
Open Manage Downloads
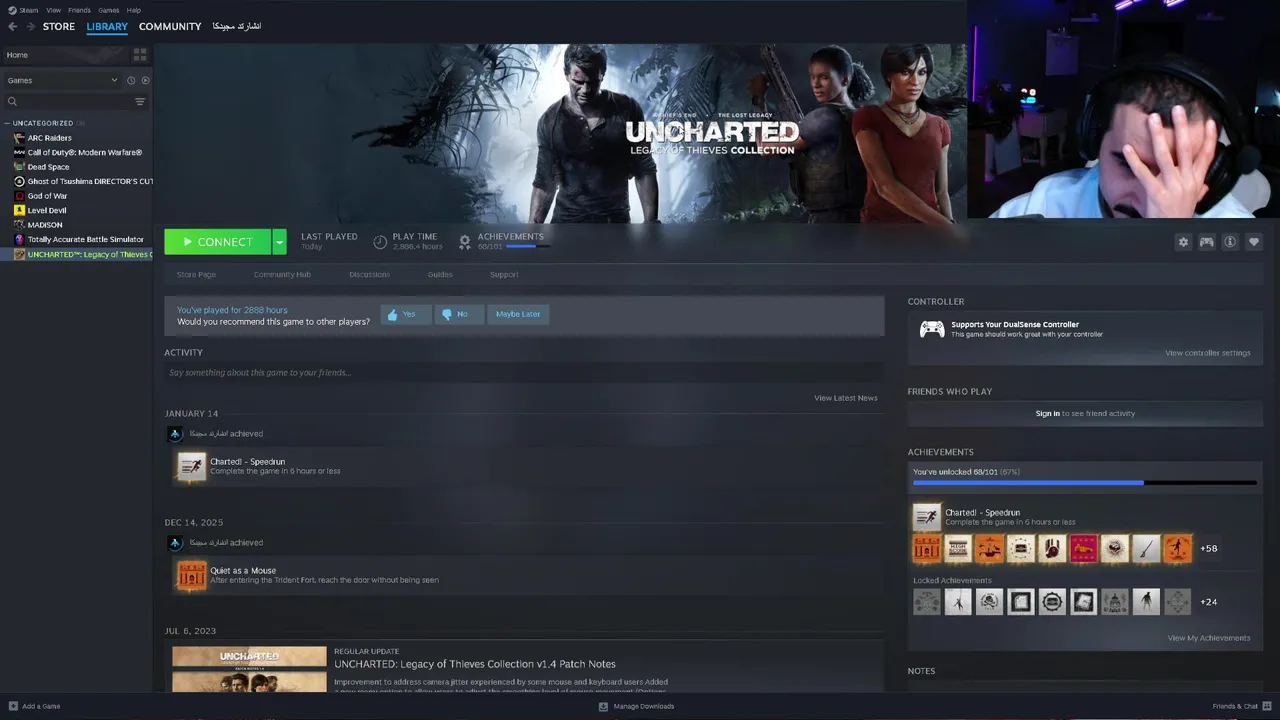coord(637,706)
